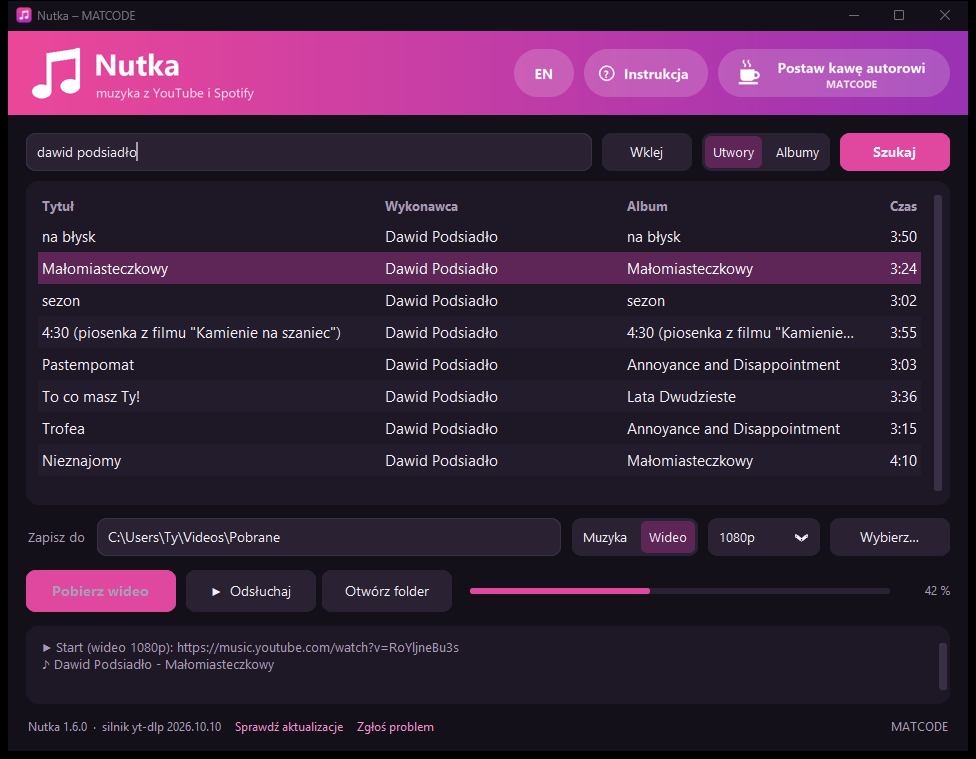Click the Szukaj search button
976x759 pixels.
tap(894, 152)
